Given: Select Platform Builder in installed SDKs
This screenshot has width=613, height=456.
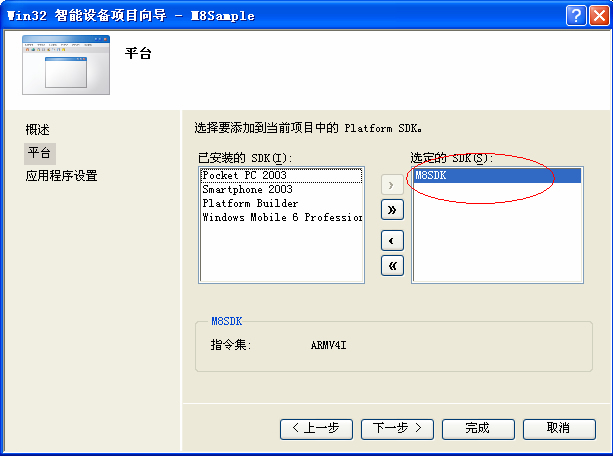Looking at the screenshot, I should click(x=281, y=203).
